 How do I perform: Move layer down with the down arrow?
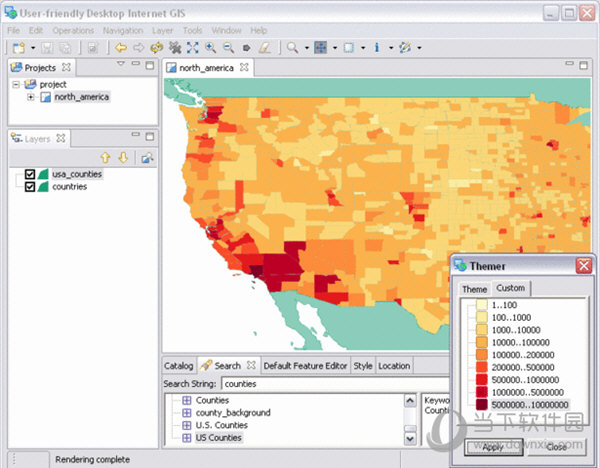pyautogui.click(x=122, y=157)
